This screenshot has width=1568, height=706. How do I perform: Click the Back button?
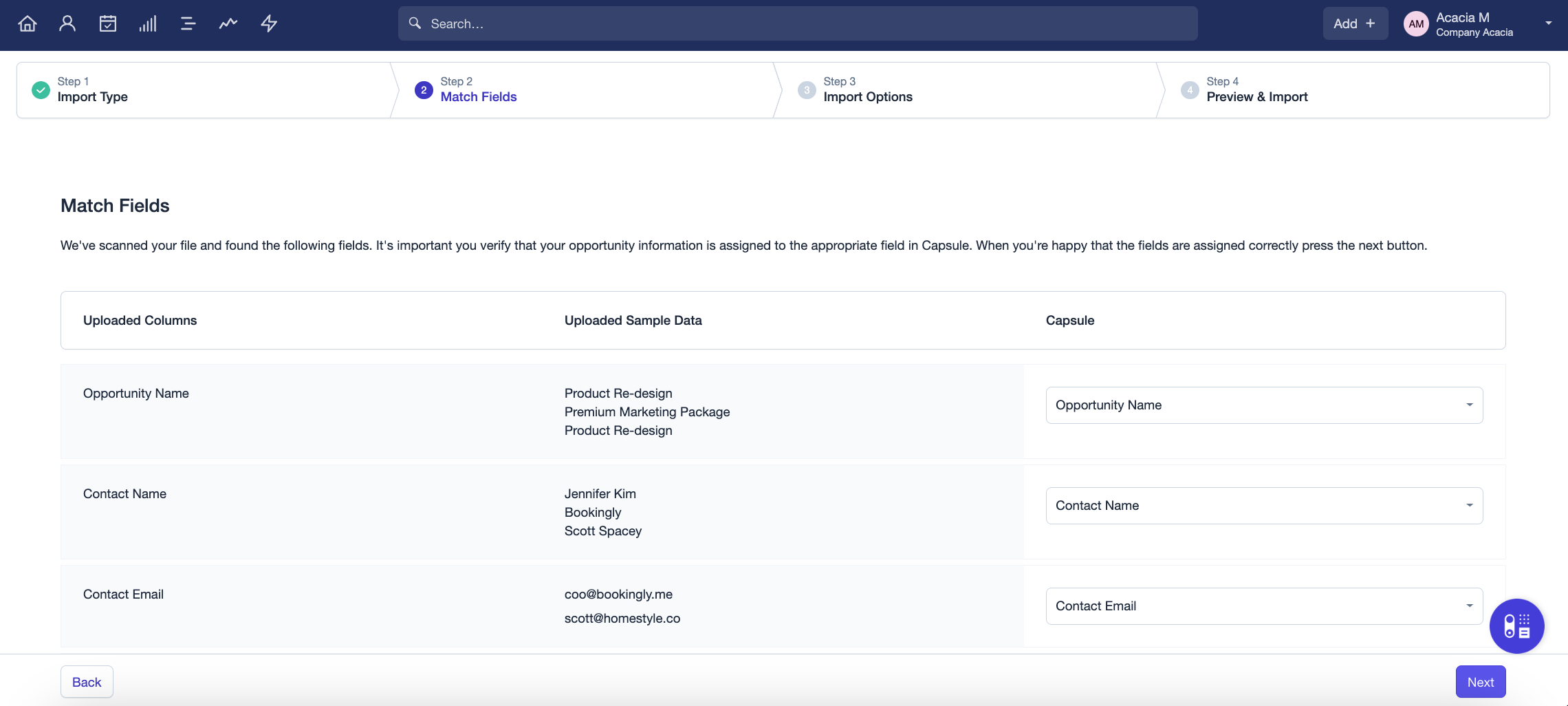[x=87, y=682]
